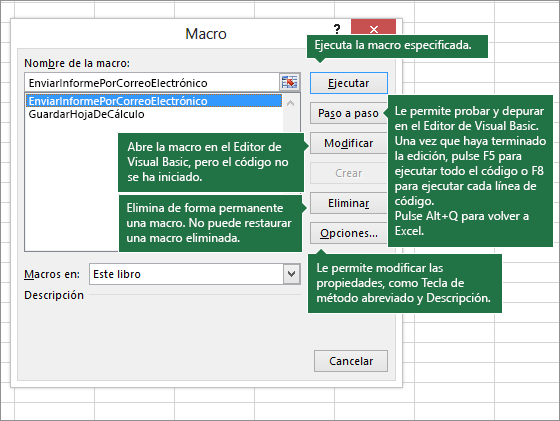This screenshot has height=421, width=560.
Task: Open the Opciones... button
Action: tap(349, 233)
